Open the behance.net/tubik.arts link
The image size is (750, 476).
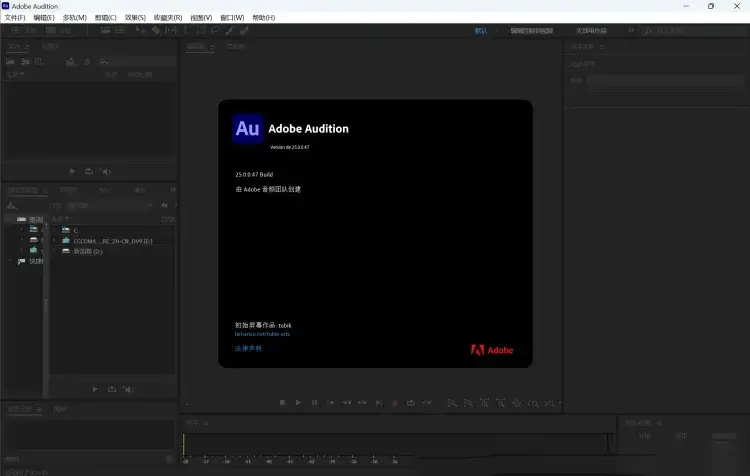(x=262, y=333)
